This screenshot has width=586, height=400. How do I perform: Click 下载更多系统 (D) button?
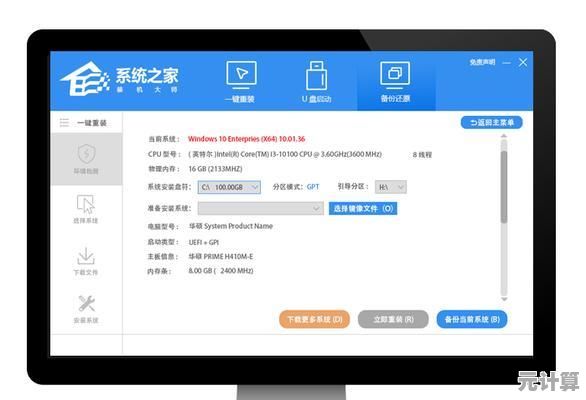tap(314, 320)
